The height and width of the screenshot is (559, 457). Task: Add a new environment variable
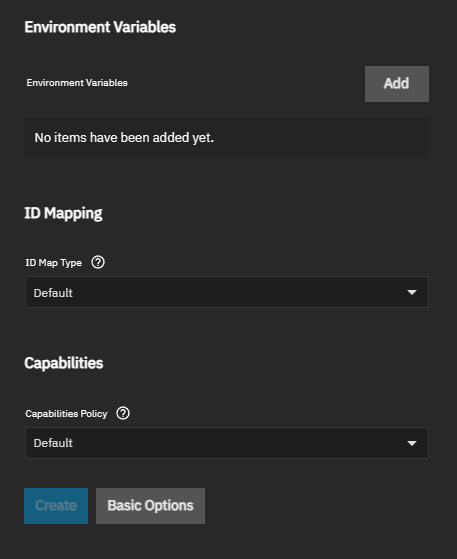(397, 84)
